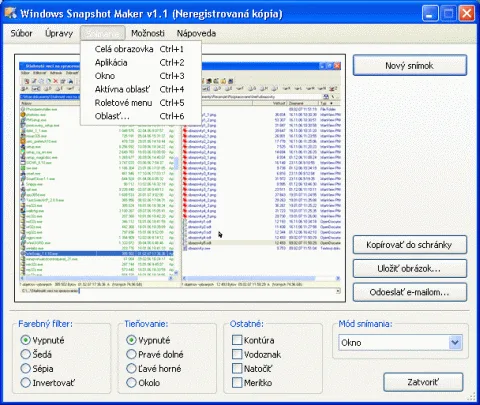Choose Oblasť... menu entry

(141, 116)
